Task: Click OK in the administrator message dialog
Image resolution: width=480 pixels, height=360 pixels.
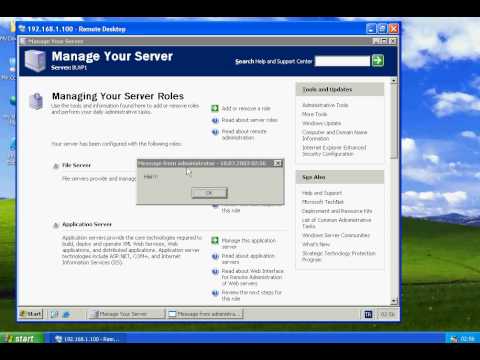Action: point(209,193)
